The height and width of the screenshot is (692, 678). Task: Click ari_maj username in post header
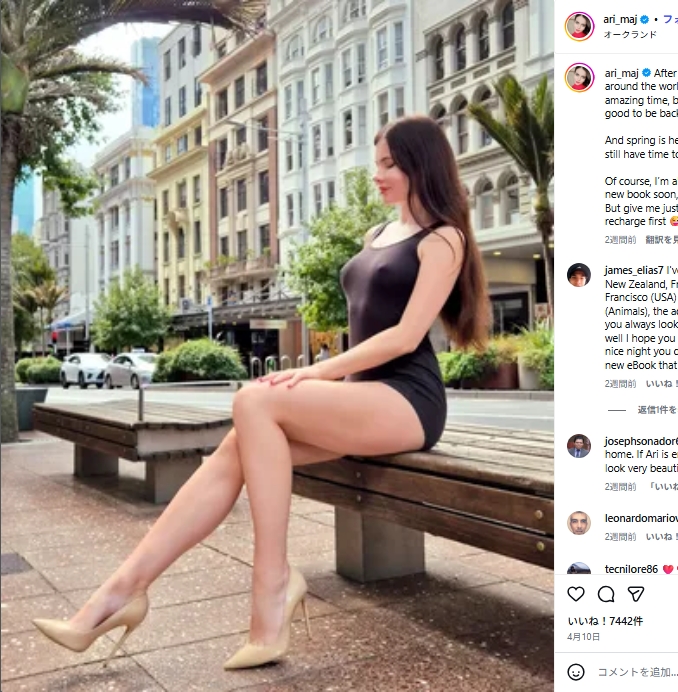click(621, 19)
